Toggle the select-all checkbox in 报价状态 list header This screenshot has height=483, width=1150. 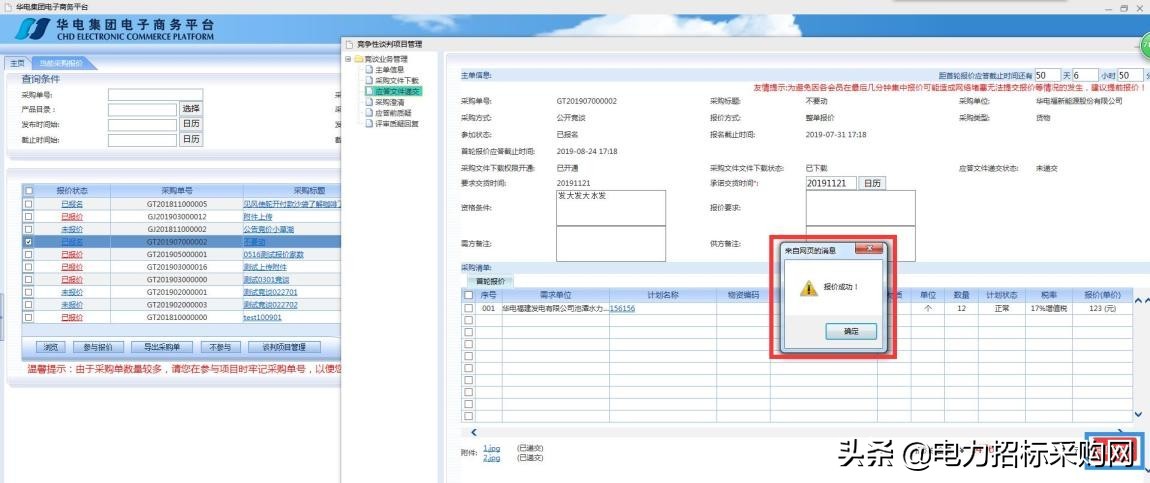pyautogui.click(x=29, y=191)
